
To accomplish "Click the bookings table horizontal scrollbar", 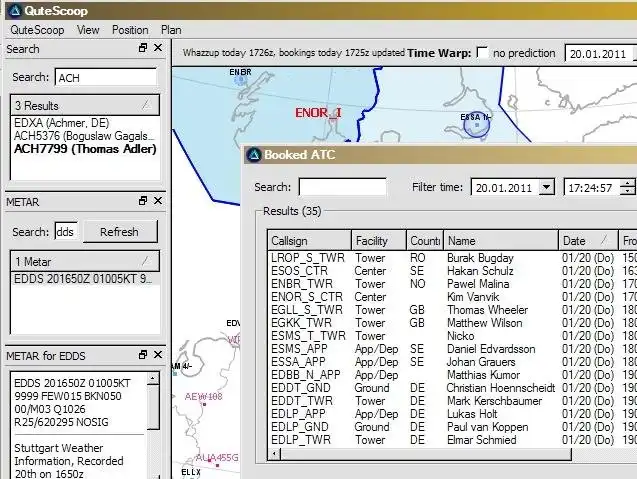I will (425, 454).
